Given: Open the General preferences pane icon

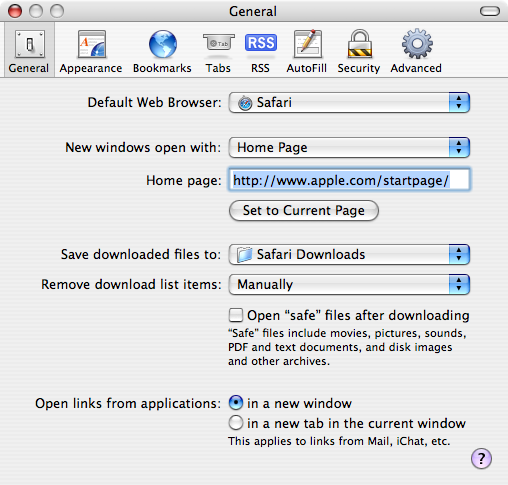Looking at the screenshot, I should click(29, 44).
